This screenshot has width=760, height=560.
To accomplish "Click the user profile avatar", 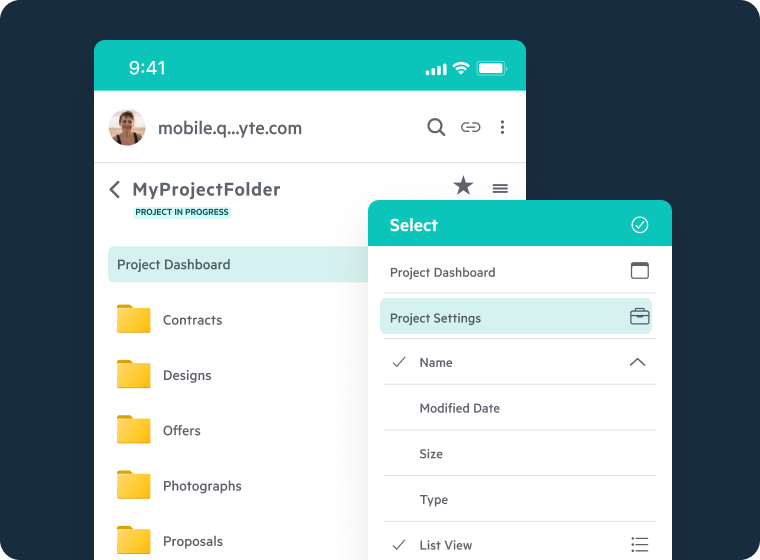I will click(127, 127).
